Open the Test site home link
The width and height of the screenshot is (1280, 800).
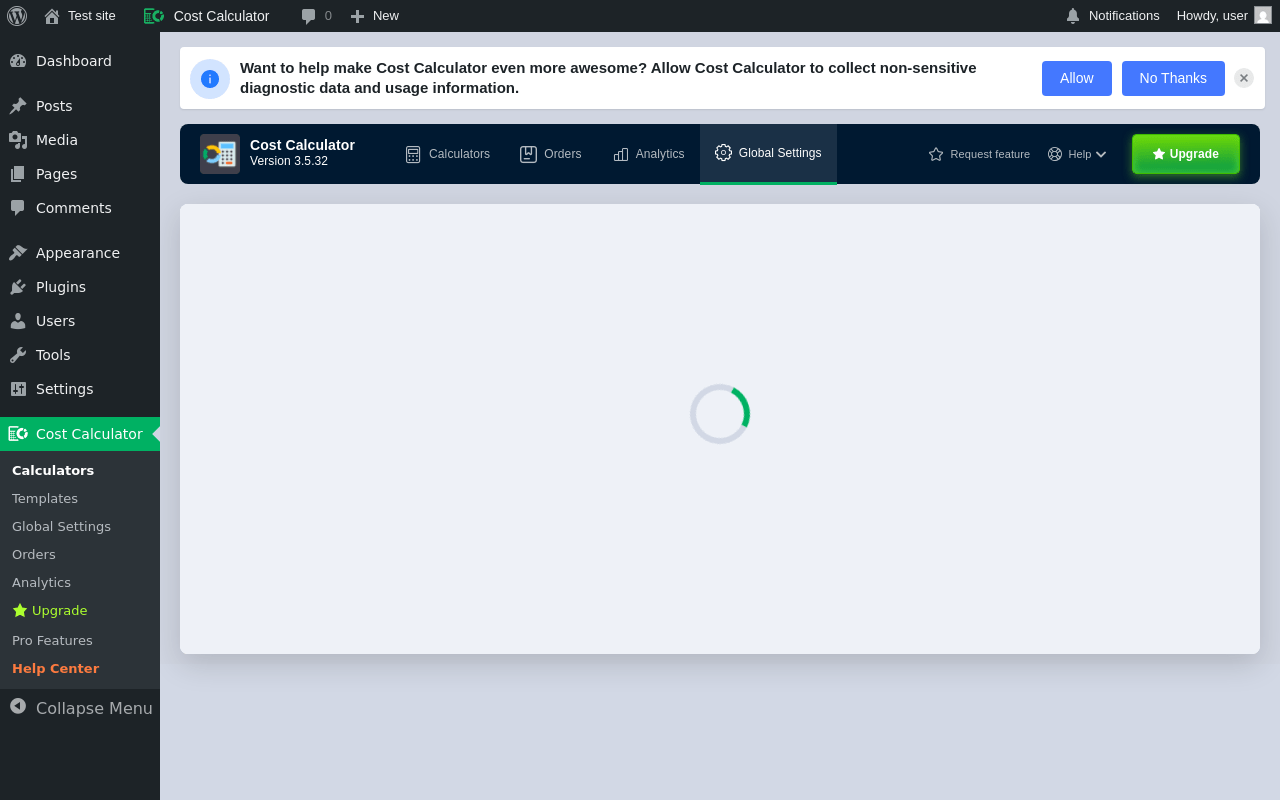(80, 16)
